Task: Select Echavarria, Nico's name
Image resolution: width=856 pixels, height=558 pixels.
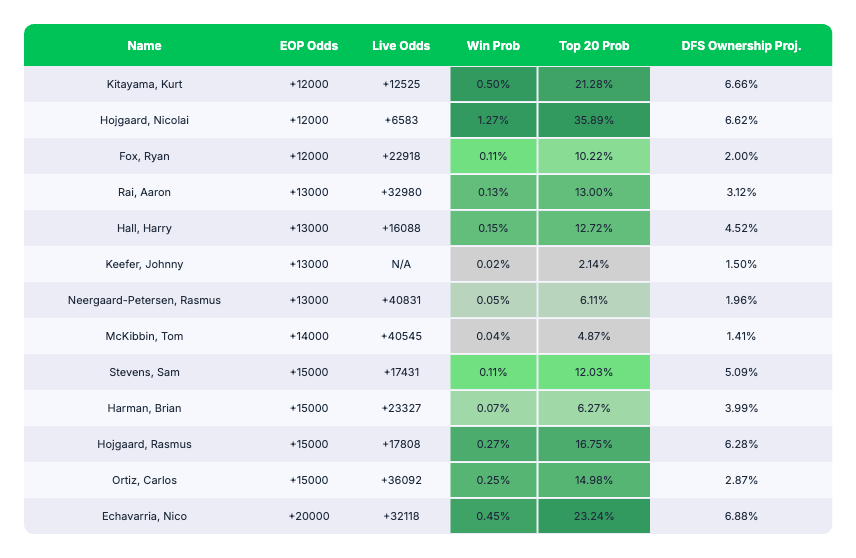Action: pos(144,516)
